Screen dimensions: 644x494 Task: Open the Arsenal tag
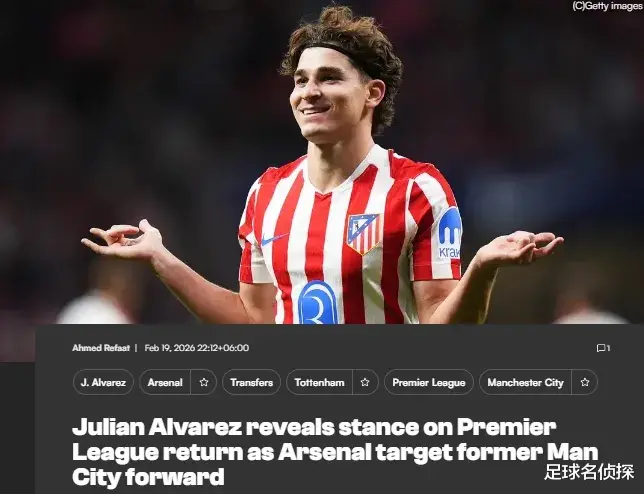165,382
